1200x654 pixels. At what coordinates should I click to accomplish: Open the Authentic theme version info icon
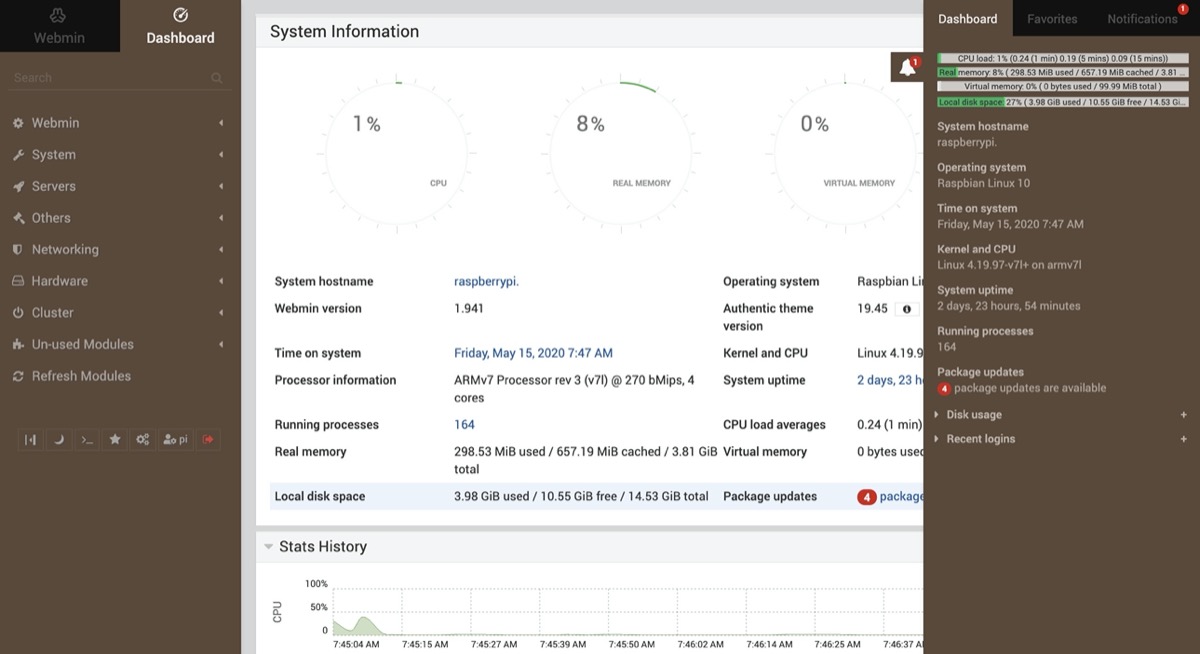point(907,309)
